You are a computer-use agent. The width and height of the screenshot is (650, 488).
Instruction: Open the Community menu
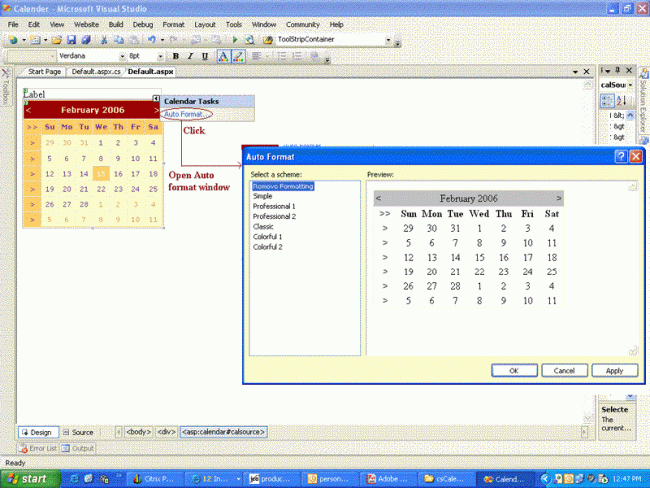[303, 24]
